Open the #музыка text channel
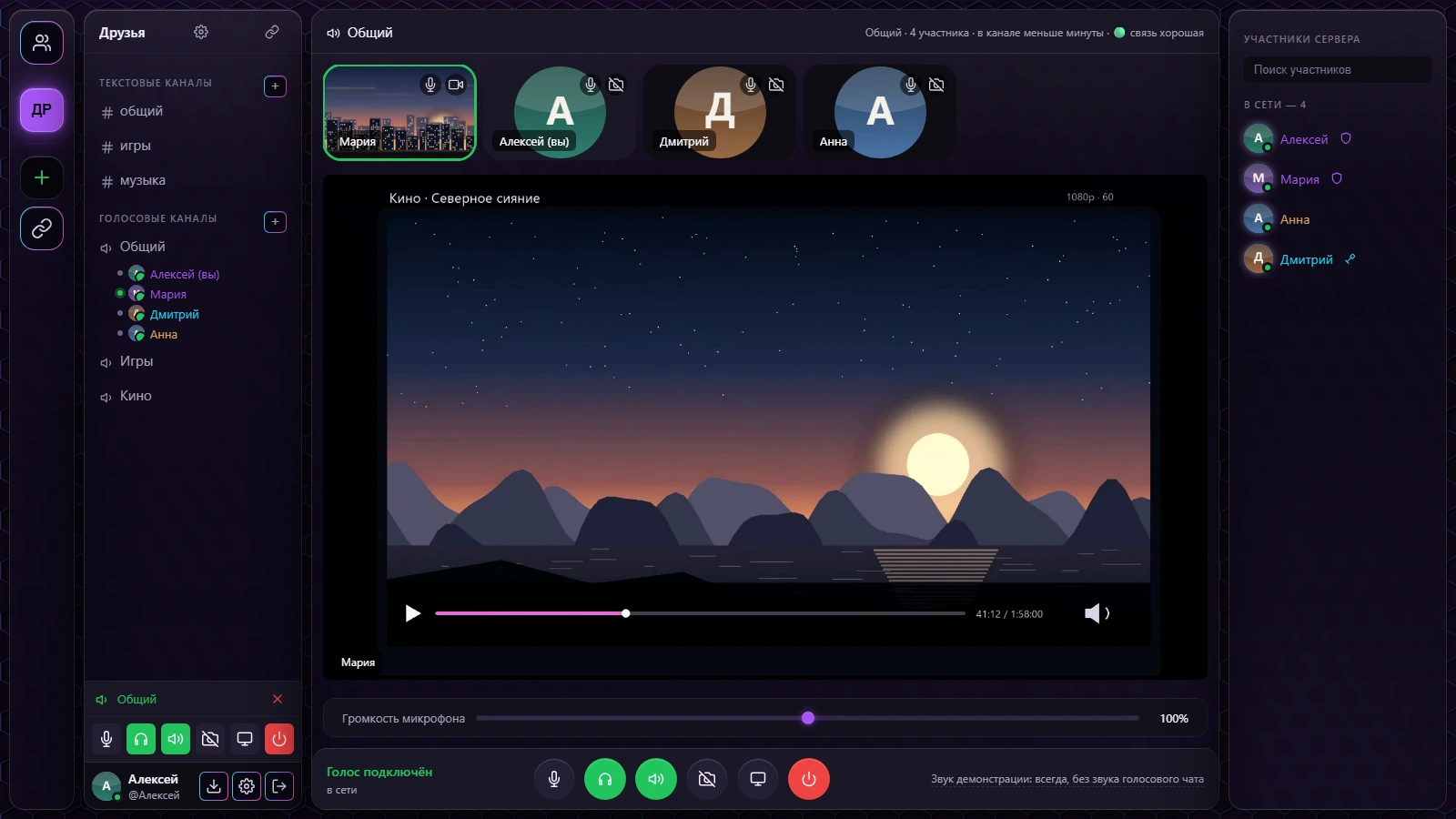Screen dimensions: 1456x819 193,180
